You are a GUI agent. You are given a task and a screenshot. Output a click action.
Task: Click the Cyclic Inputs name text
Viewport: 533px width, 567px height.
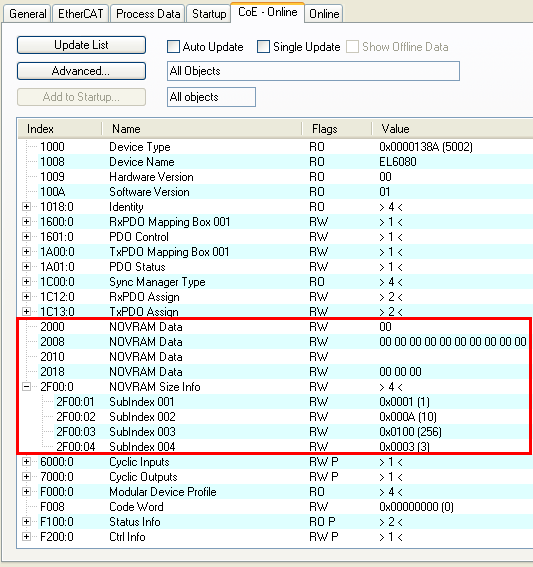139,462
